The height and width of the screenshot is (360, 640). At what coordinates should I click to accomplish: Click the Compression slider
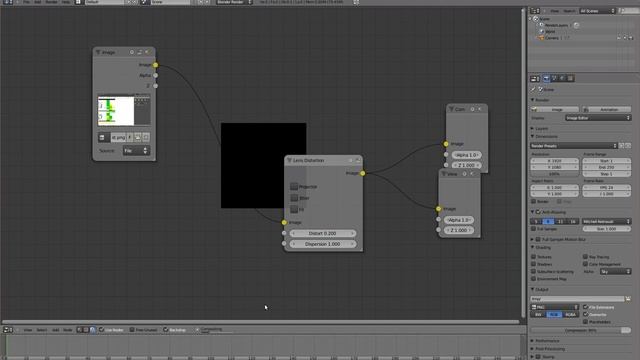click(580, 330)
